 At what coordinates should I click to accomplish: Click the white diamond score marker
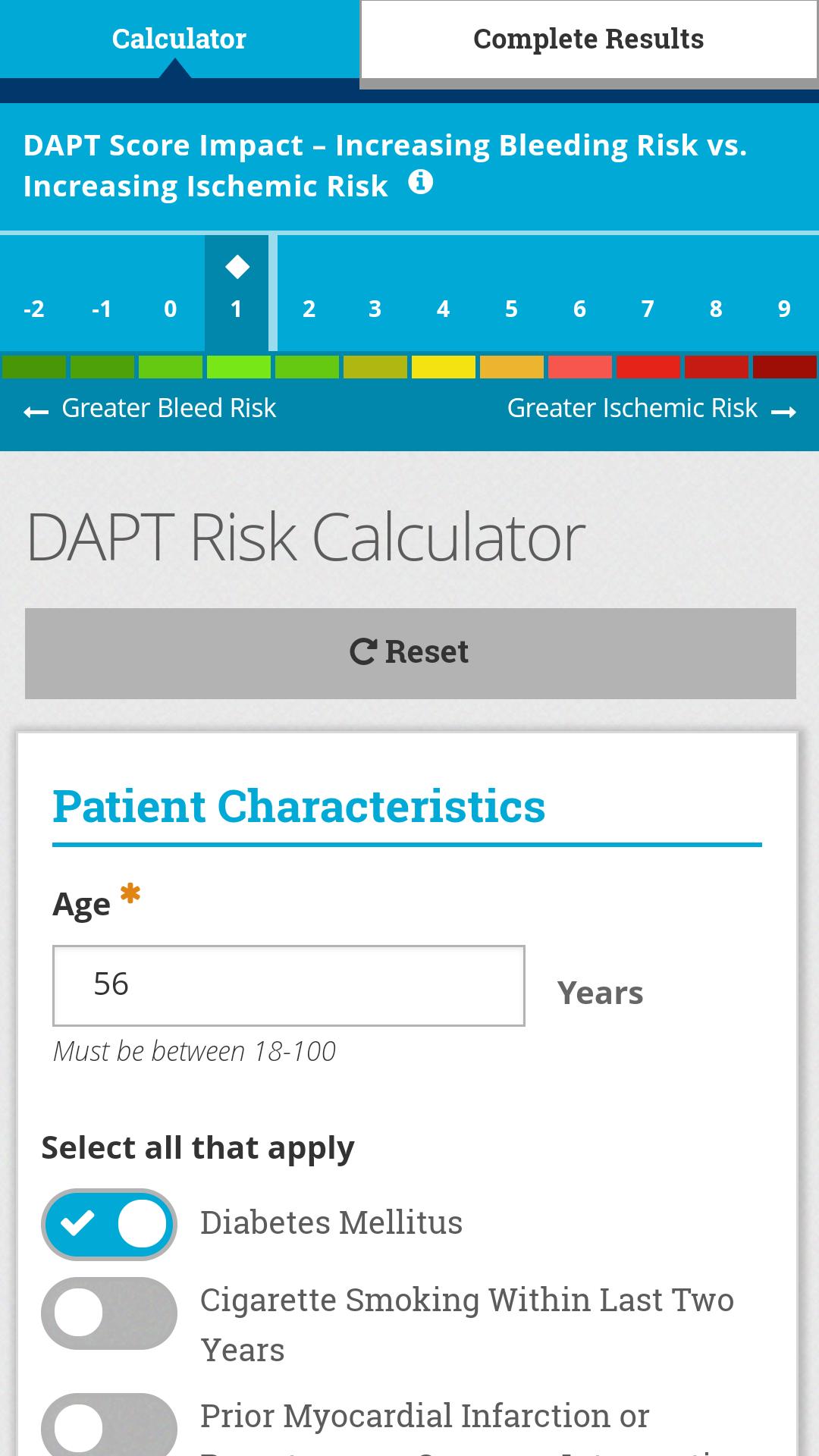click(237, 267)
